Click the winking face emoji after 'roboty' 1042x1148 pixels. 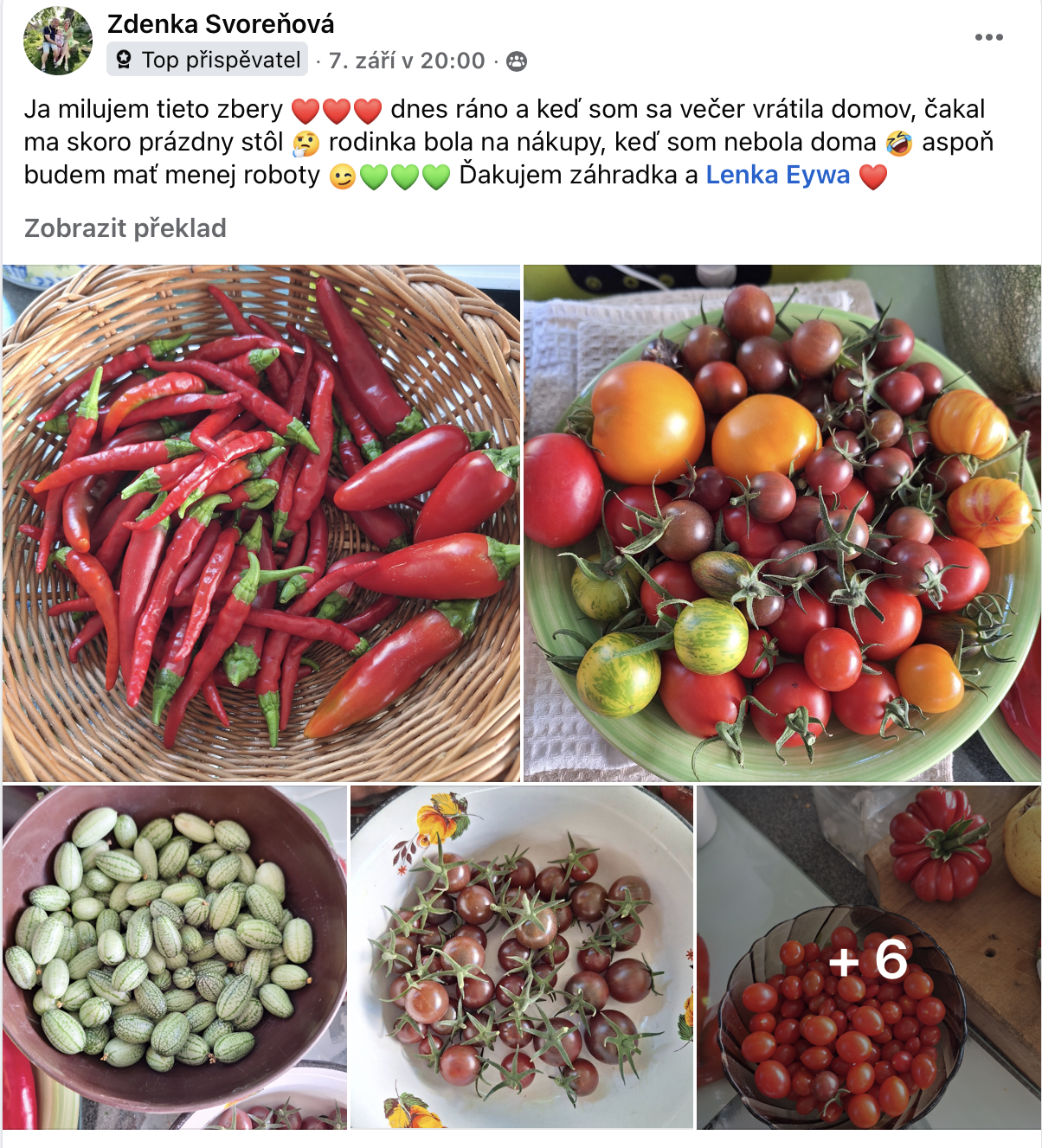[343, 176]
